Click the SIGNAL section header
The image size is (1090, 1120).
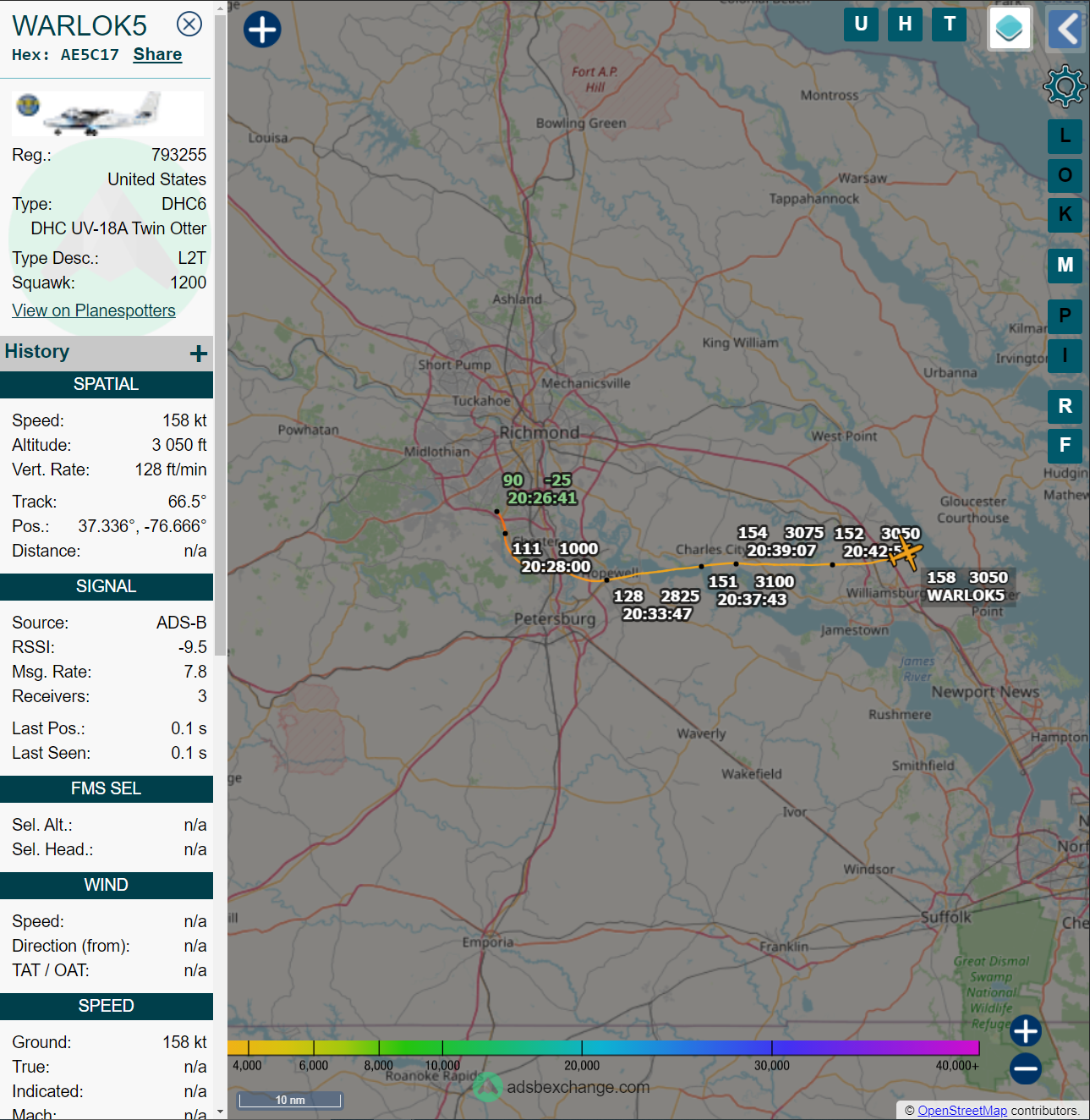[x=107, y=586]
